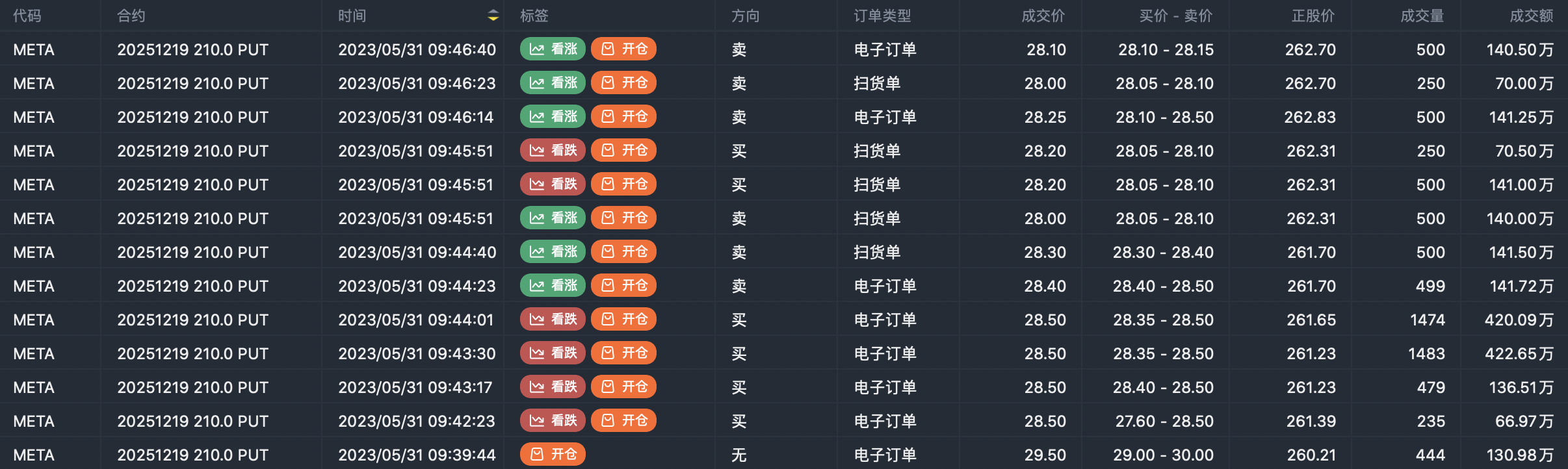Screen dimensions: 1568x469
Task: Click the 标签 column header
Action: point(534,16)
